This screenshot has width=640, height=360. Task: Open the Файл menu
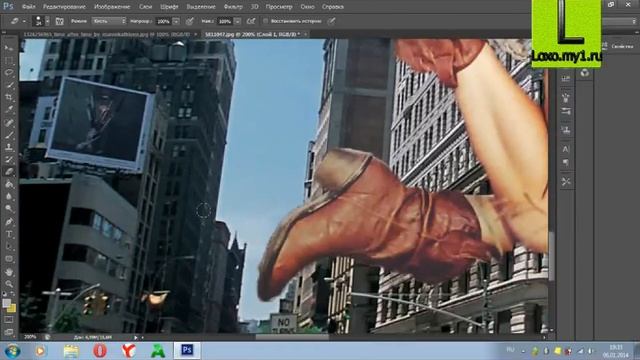[x=28, y=7]
